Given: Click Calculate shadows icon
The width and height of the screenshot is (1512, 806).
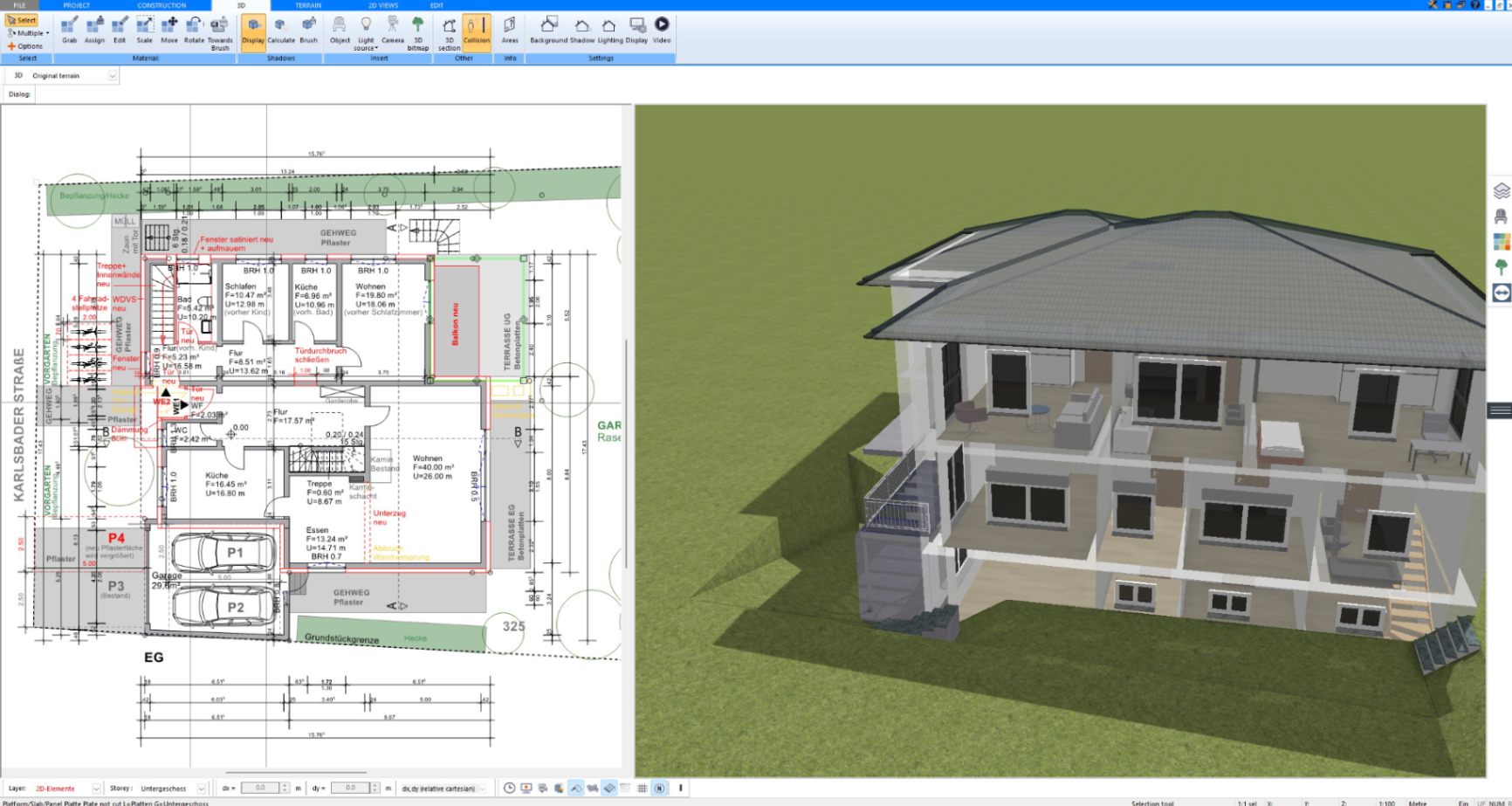Looking at the screenshot, I should click(281, 30).
